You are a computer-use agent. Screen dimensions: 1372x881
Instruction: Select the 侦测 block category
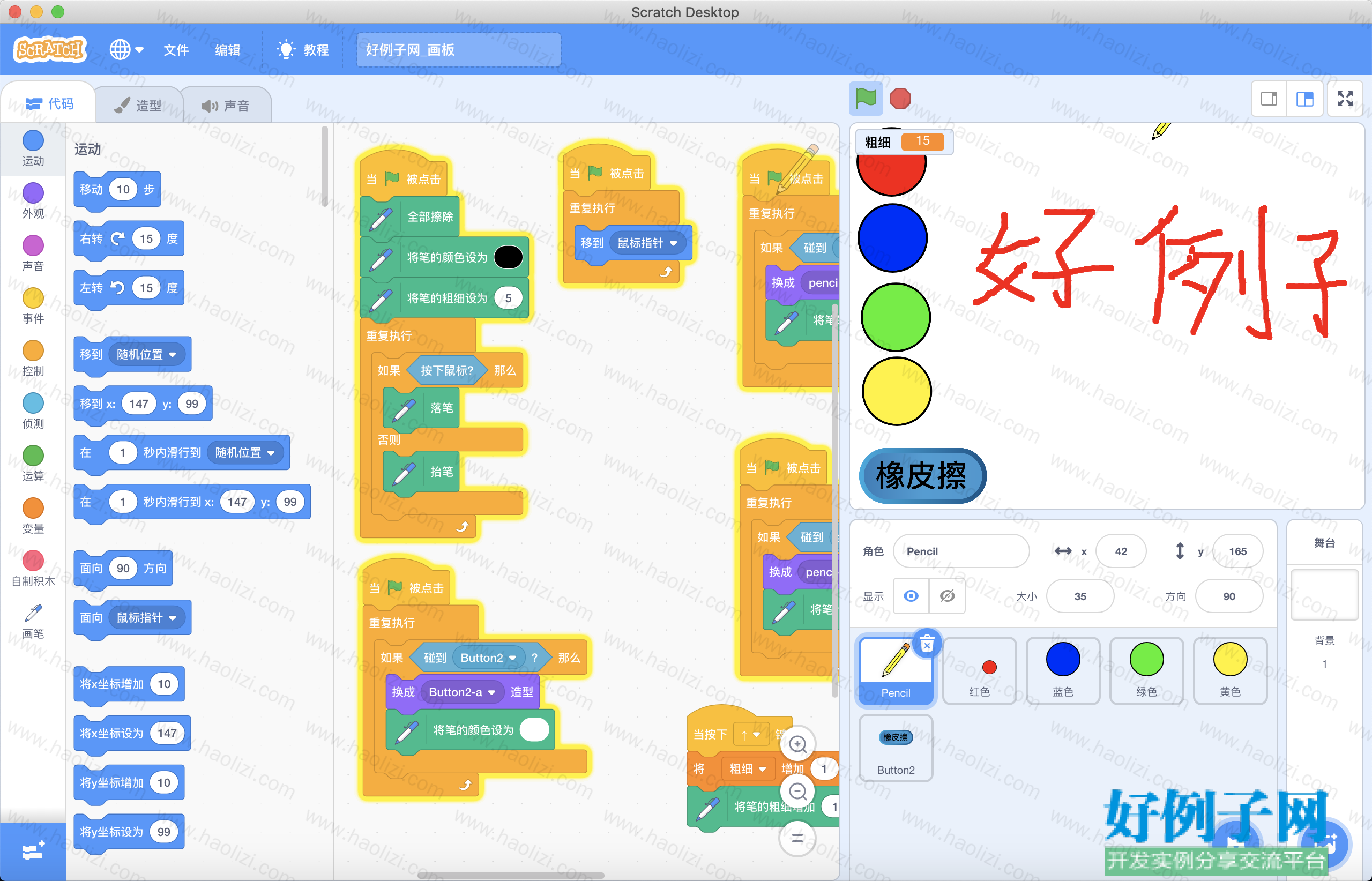33,410
